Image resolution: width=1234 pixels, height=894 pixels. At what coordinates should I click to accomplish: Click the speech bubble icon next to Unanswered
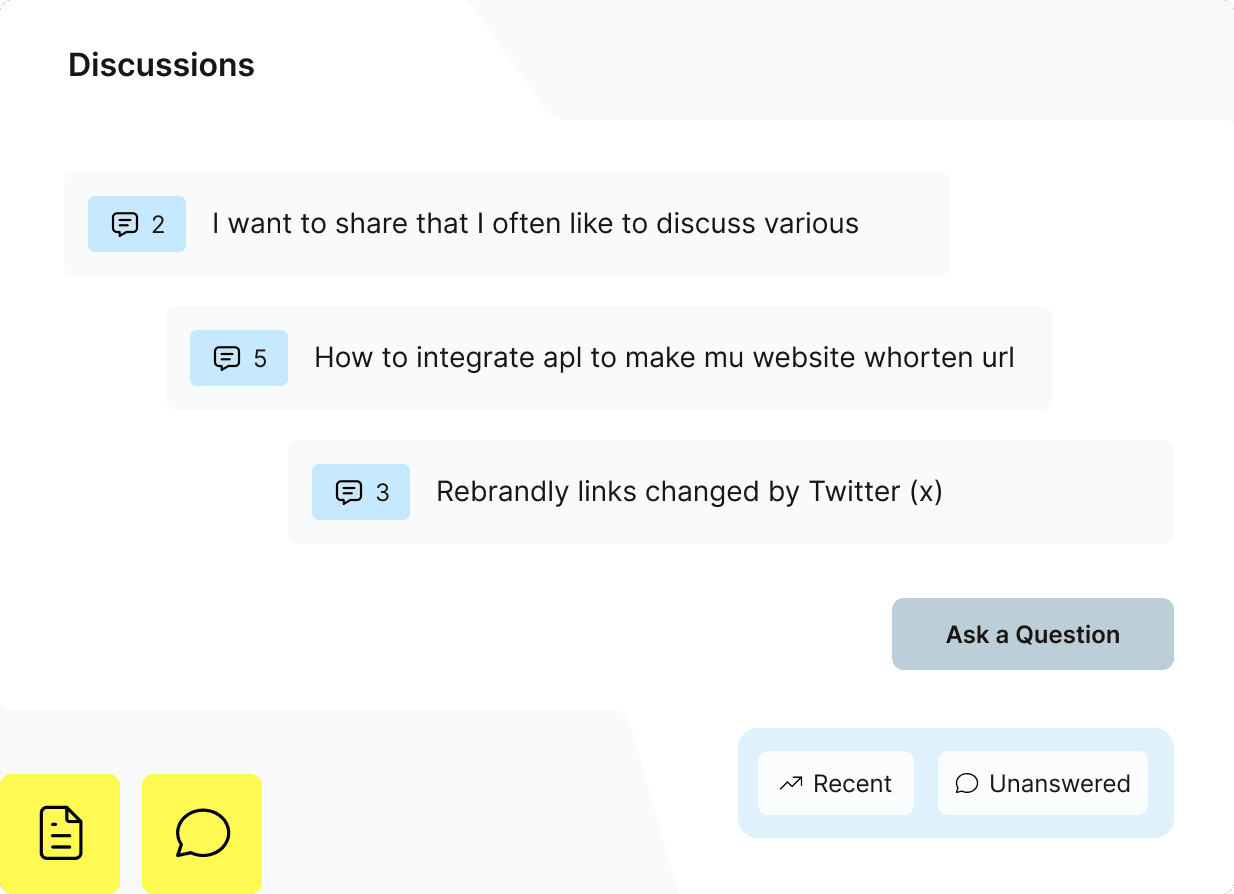point(966,783)
